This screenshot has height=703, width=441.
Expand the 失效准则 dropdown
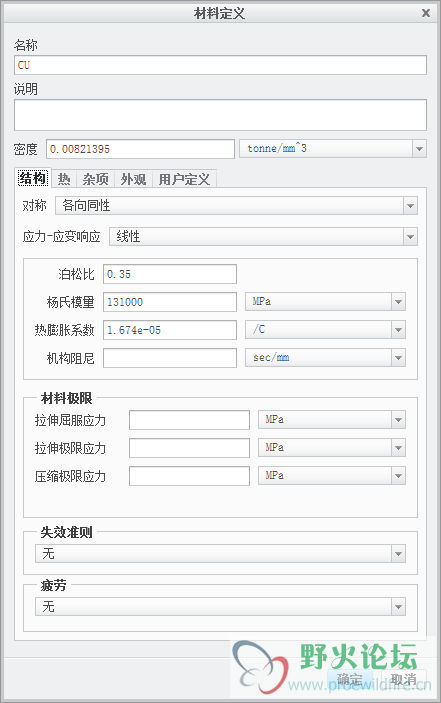click(220, 554)
